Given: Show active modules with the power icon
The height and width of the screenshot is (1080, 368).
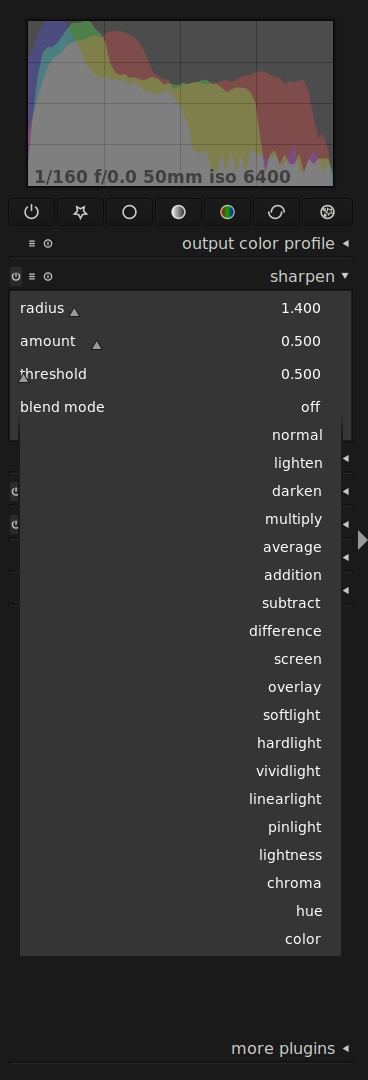Looking at the screenshot, I should (x=32, y=212).
